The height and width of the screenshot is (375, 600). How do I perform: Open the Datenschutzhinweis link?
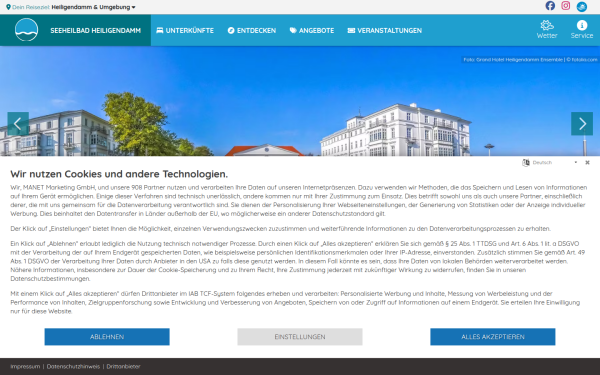[73, 366]
